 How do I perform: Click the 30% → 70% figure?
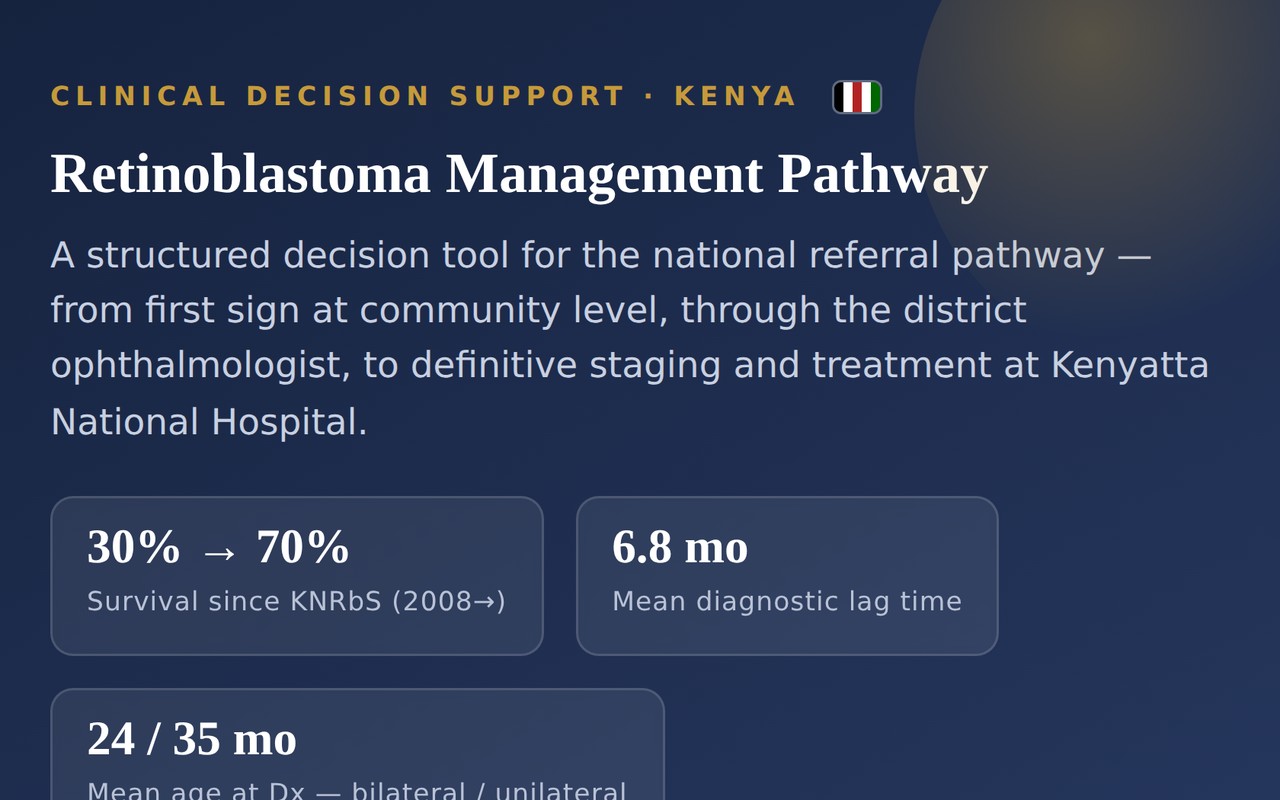click(218, 548)
